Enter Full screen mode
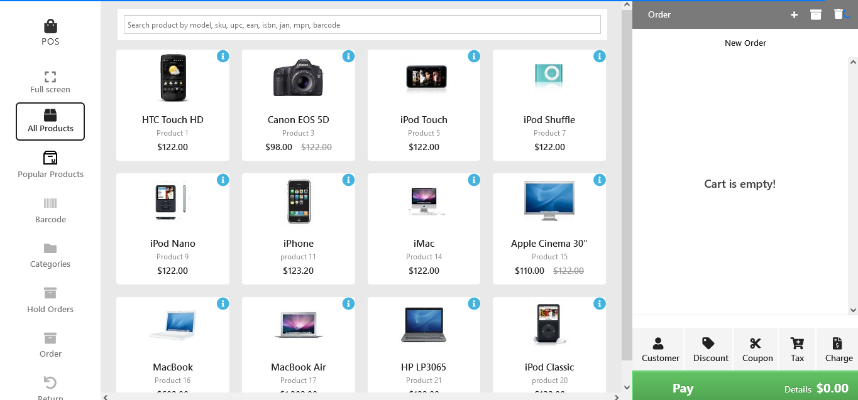This screenshot has width=858, height=400. click(50, 81)
